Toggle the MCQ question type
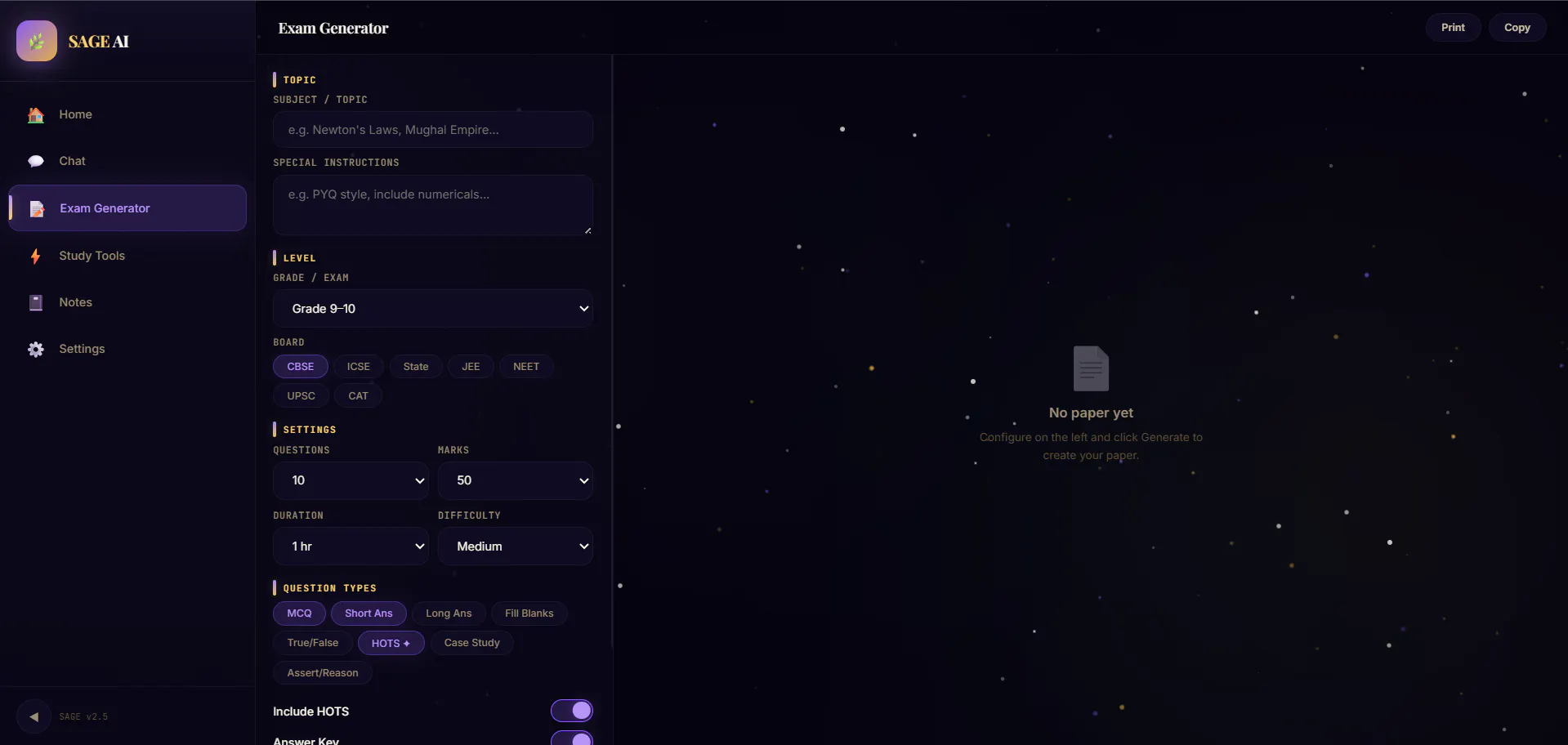1568x745 pixels. (x=299, y=613)
